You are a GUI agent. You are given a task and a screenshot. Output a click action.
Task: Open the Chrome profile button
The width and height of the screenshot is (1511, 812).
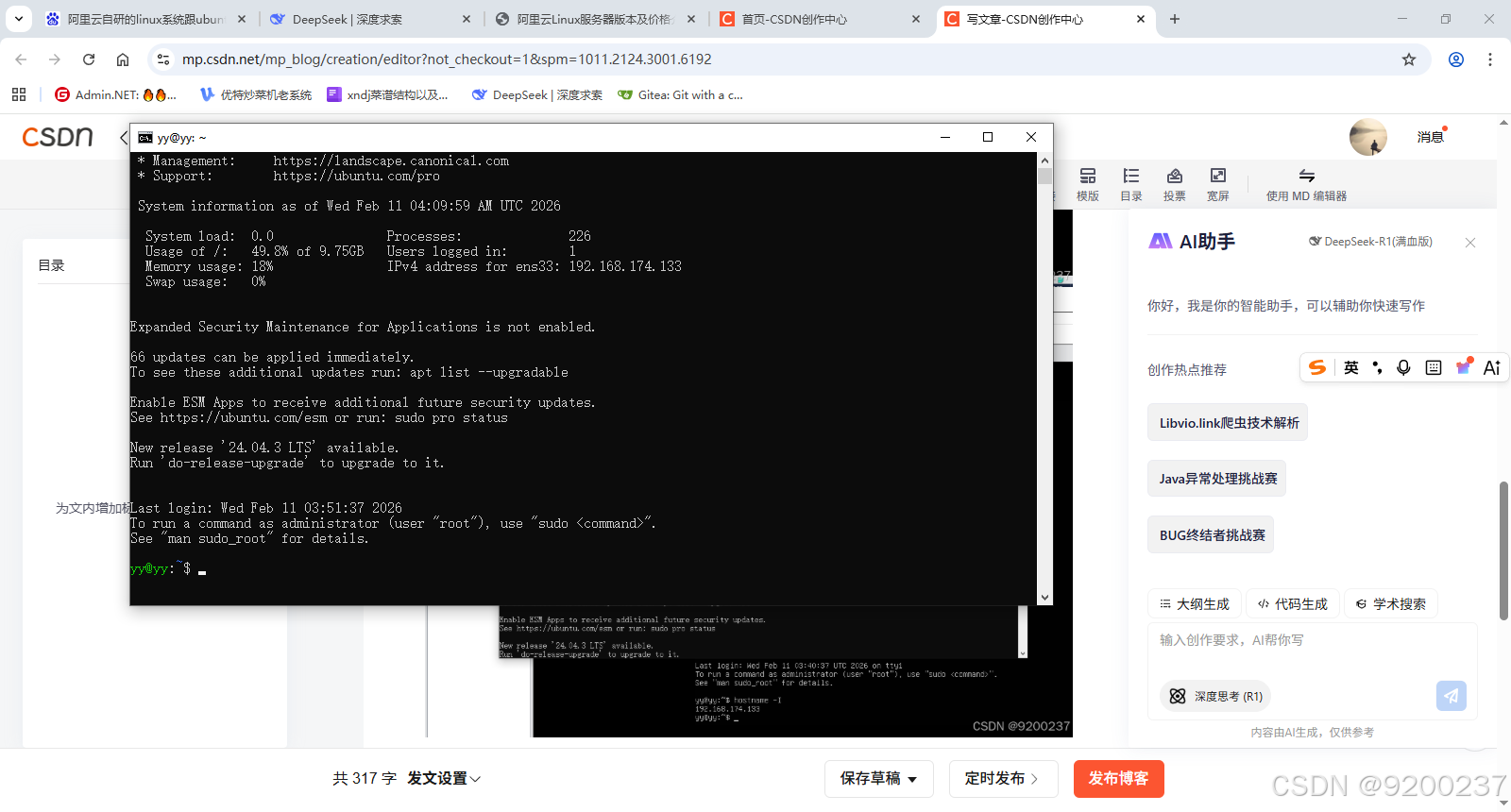coord(1456,59)
